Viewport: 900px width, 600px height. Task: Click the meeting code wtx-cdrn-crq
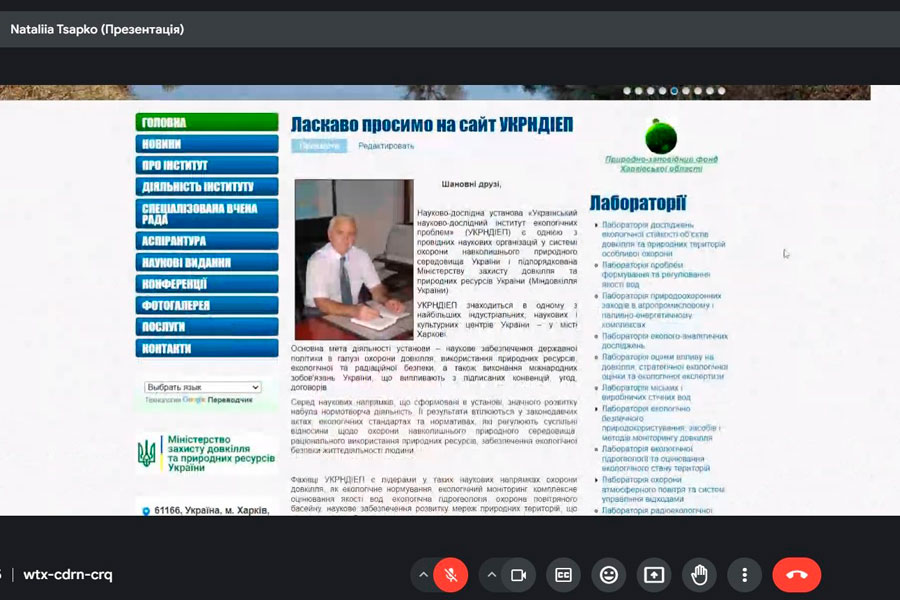point(68,574)
